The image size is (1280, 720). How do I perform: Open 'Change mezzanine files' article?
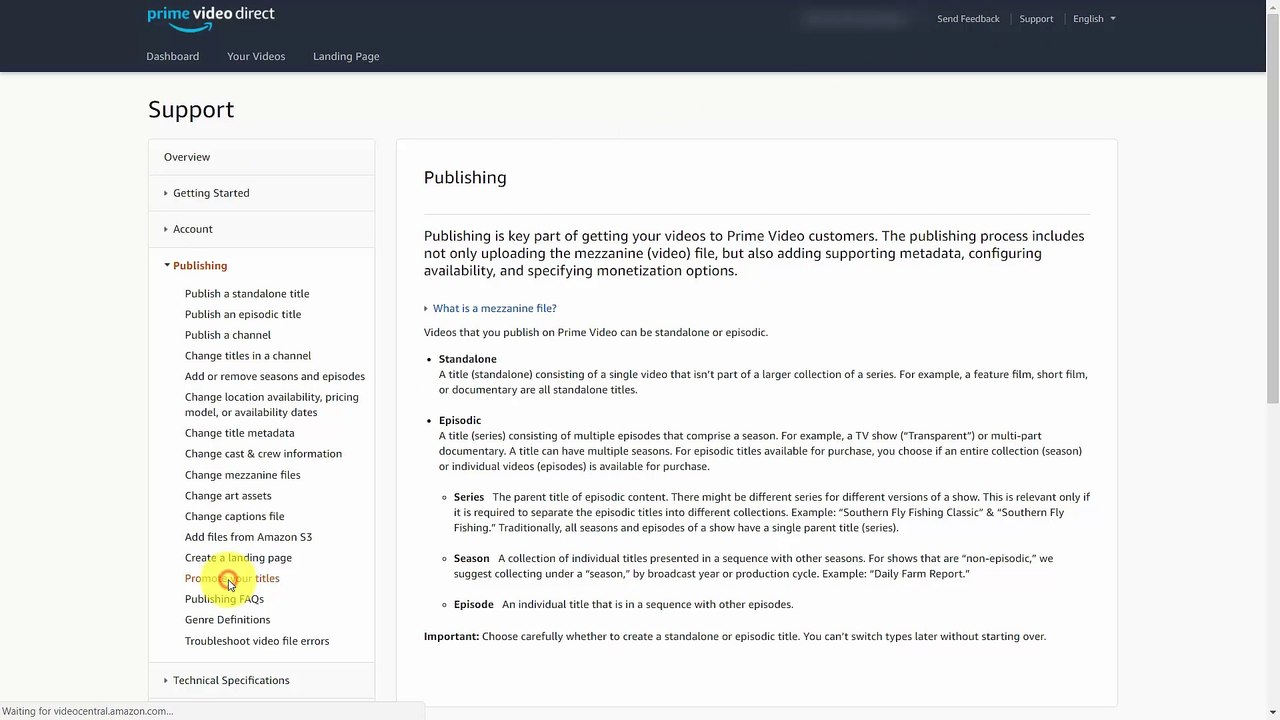click(x=243, y=475)
